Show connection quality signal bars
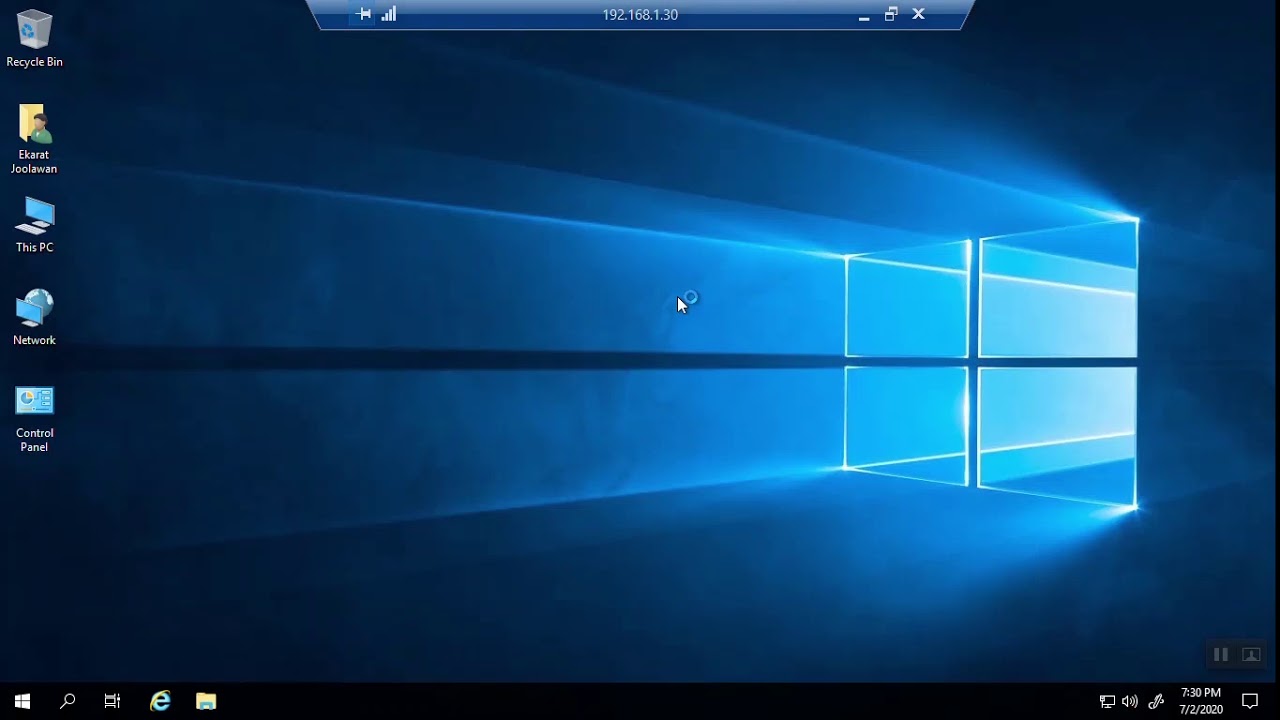This screenshot has height=720, width=1280. click(x=389, y=14)
